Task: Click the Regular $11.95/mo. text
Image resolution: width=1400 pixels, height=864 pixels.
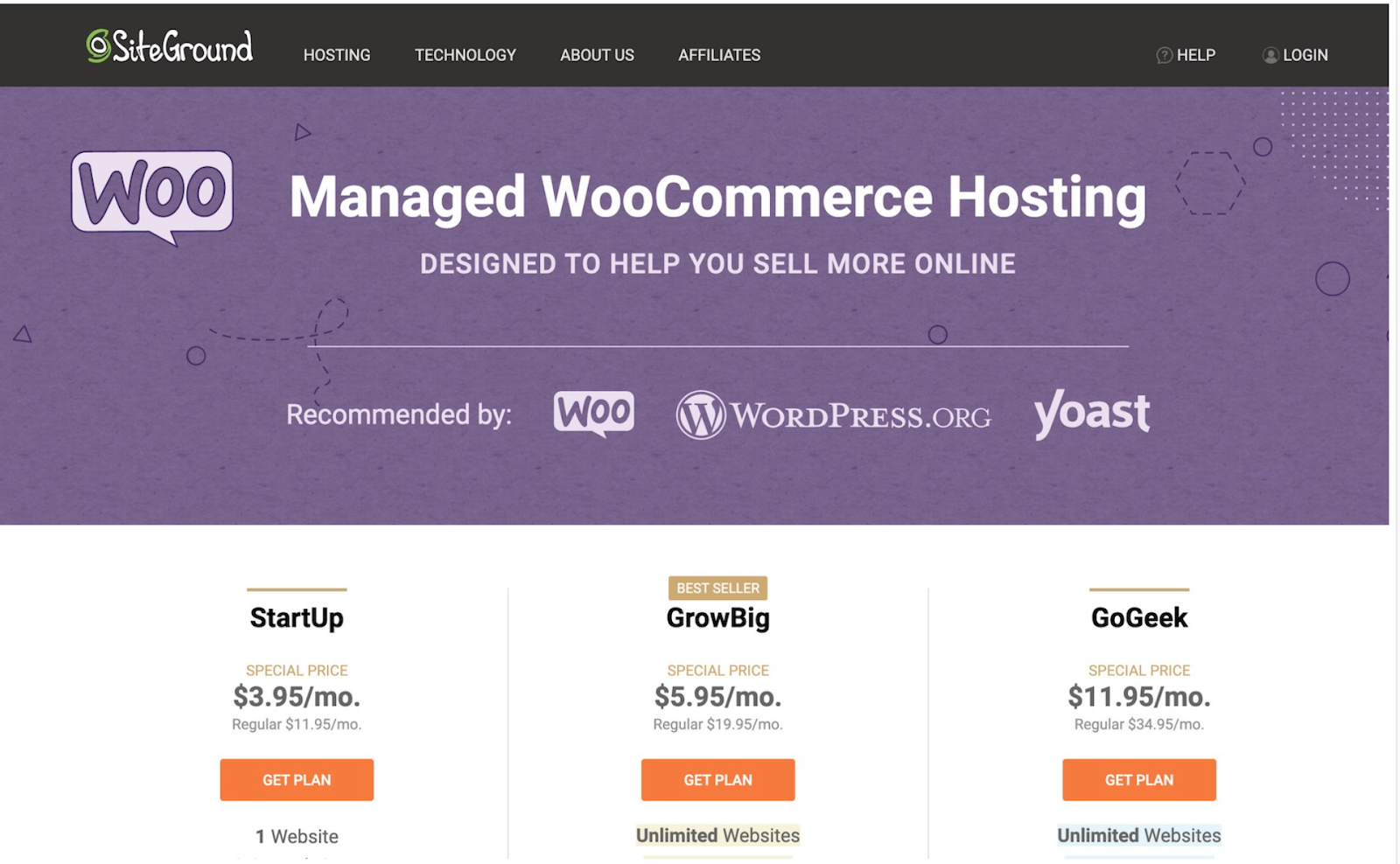Action: [297, 725]
